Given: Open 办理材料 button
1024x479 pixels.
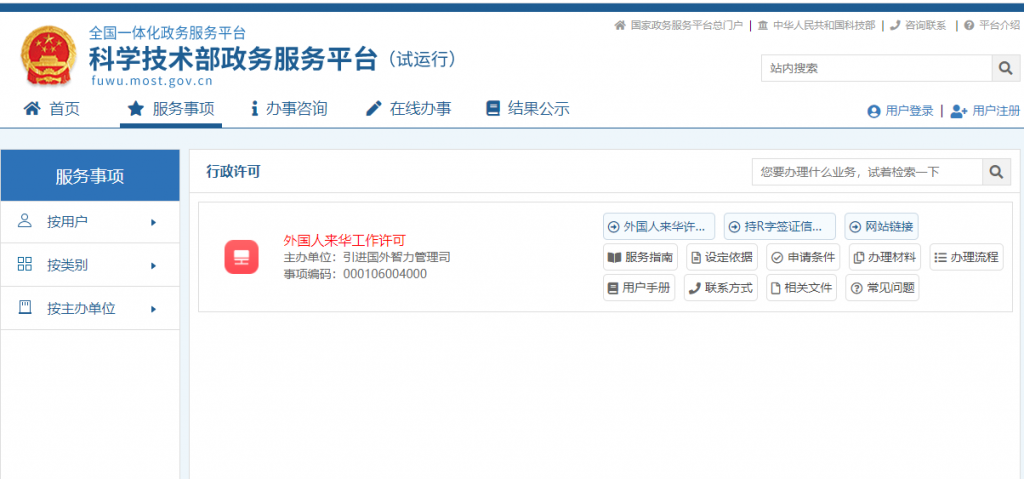Looking at the screenshot, I should (885, 257).
